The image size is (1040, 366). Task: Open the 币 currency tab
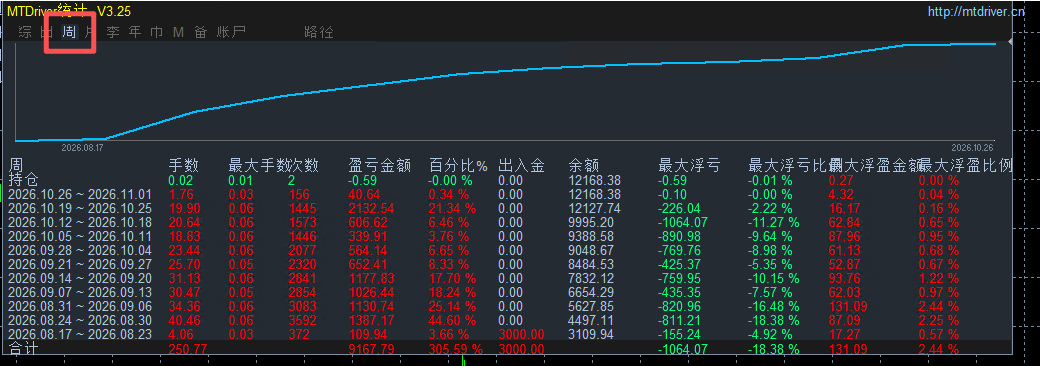coord(157,32)
